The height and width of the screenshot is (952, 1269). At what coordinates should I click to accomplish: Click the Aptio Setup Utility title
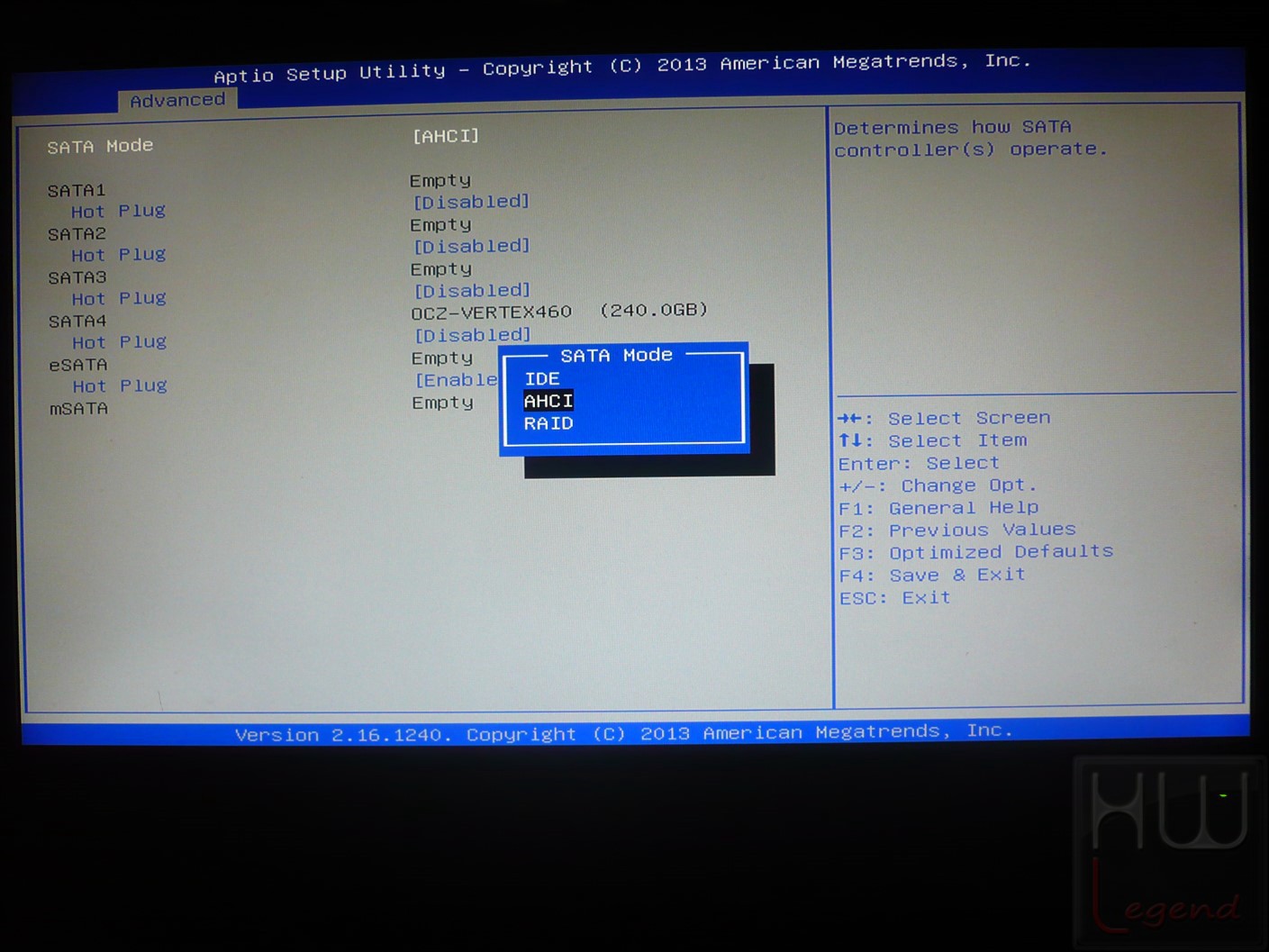[622, 68]
